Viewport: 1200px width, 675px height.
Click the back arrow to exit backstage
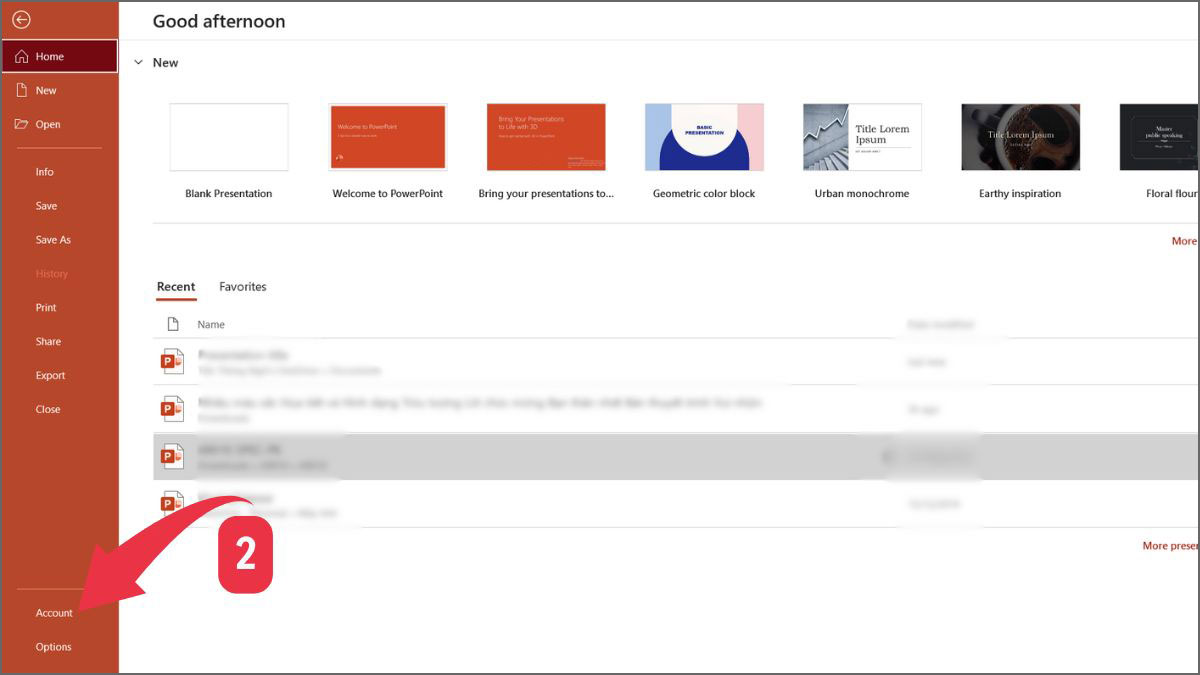(20, 19)
